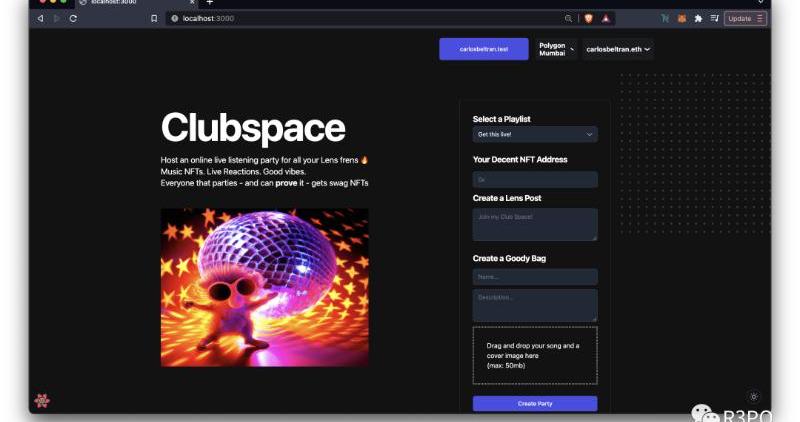Screen dimensions: 800x422
Task: Open the Select a Playlist dropdown
Action: pyautogui.click(x=535, y=135)
